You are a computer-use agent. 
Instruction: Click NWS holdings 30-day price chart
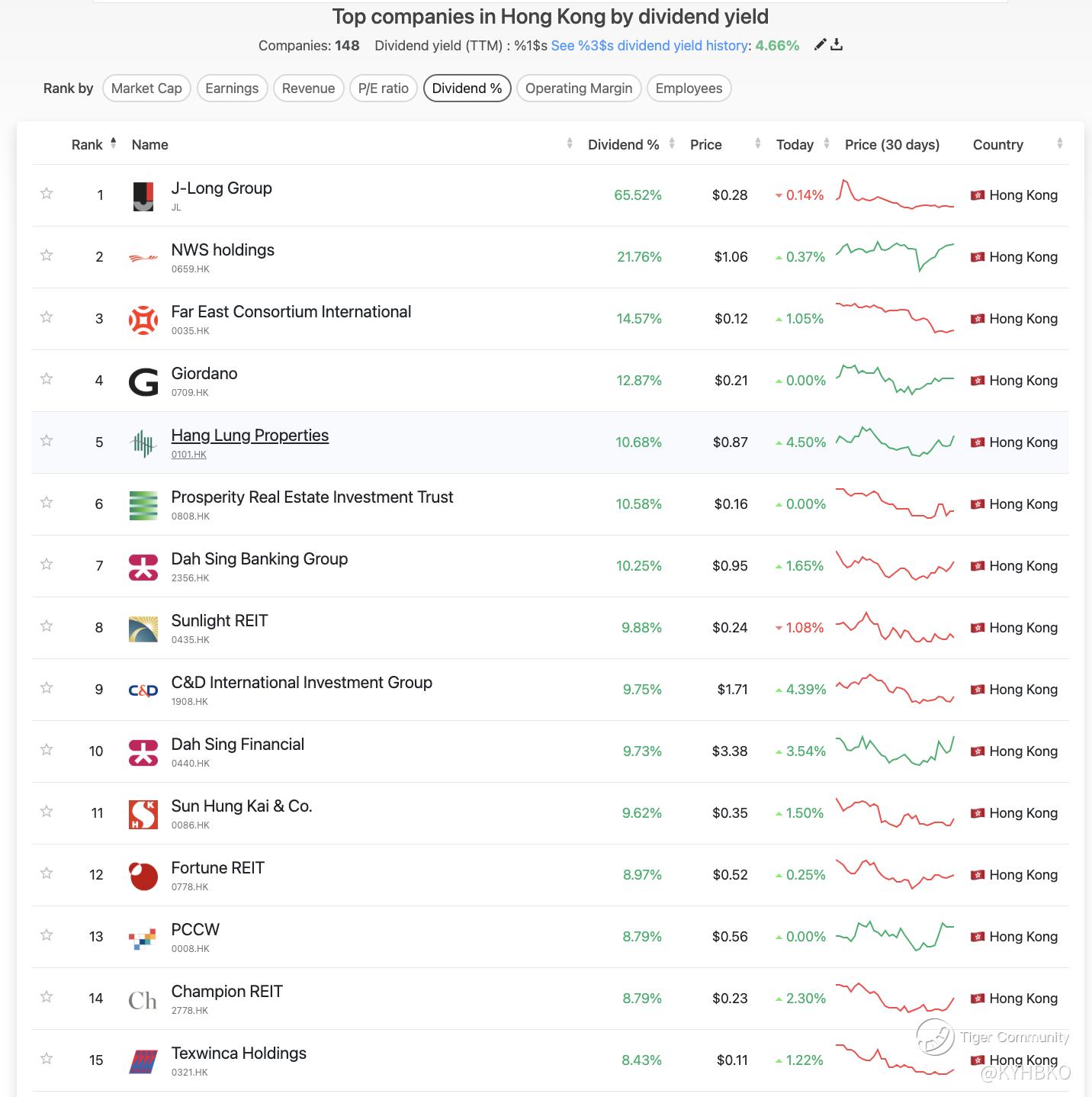click(x=894, y=257)
